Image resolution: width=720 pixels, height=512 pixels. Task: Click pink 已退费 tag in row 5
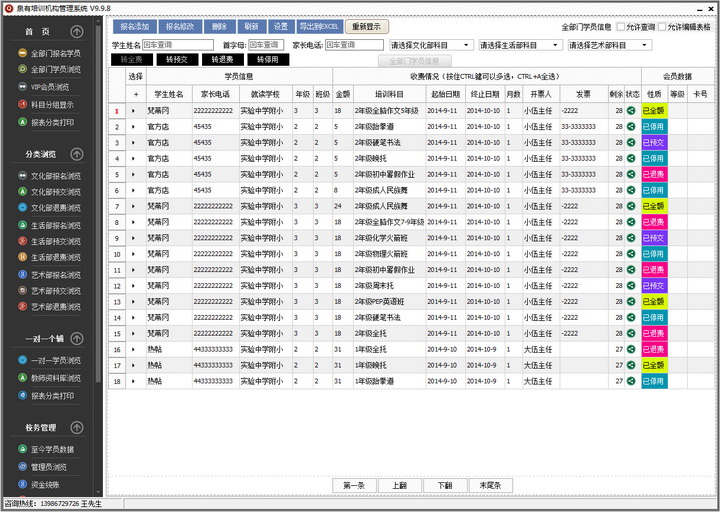654,174
